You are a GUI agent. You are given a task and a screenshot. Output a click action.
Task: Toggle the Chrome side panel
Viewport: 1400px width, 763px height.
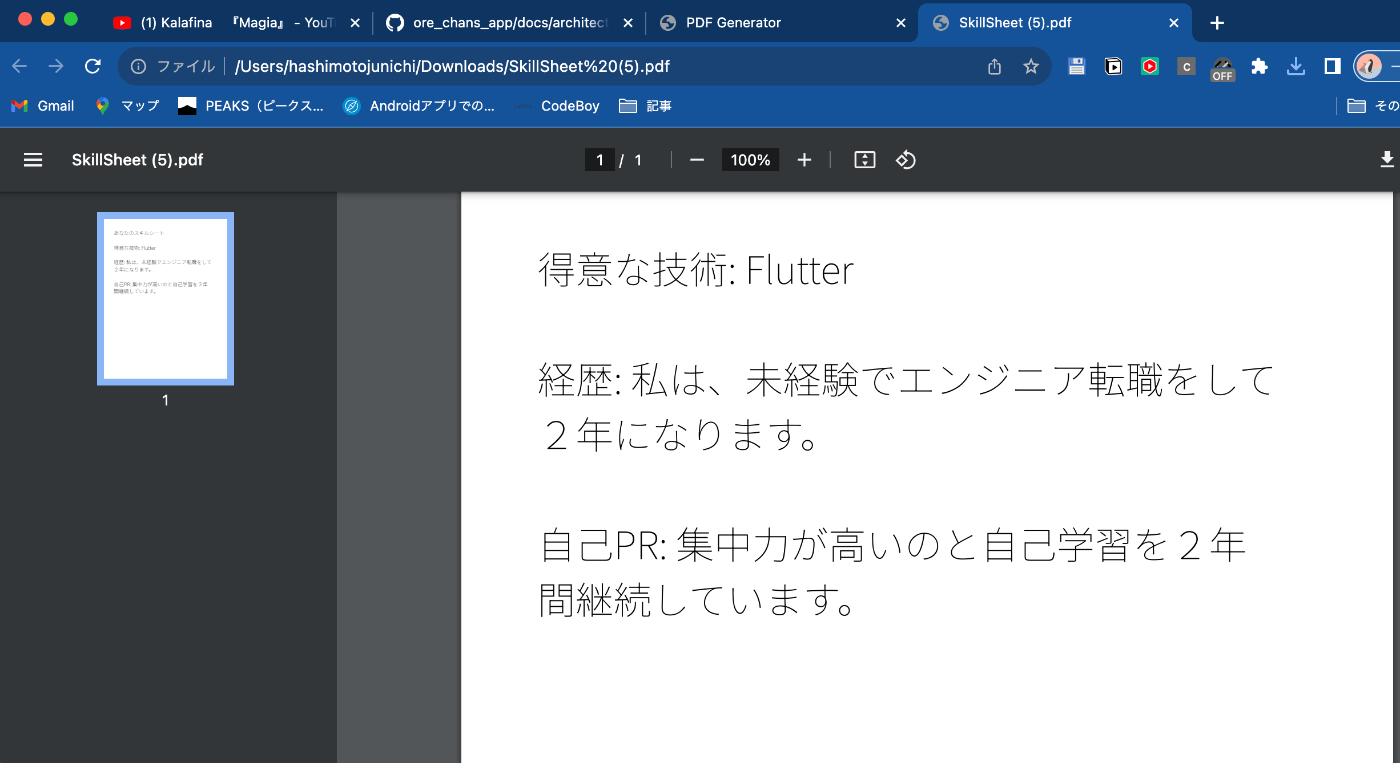1332,66
